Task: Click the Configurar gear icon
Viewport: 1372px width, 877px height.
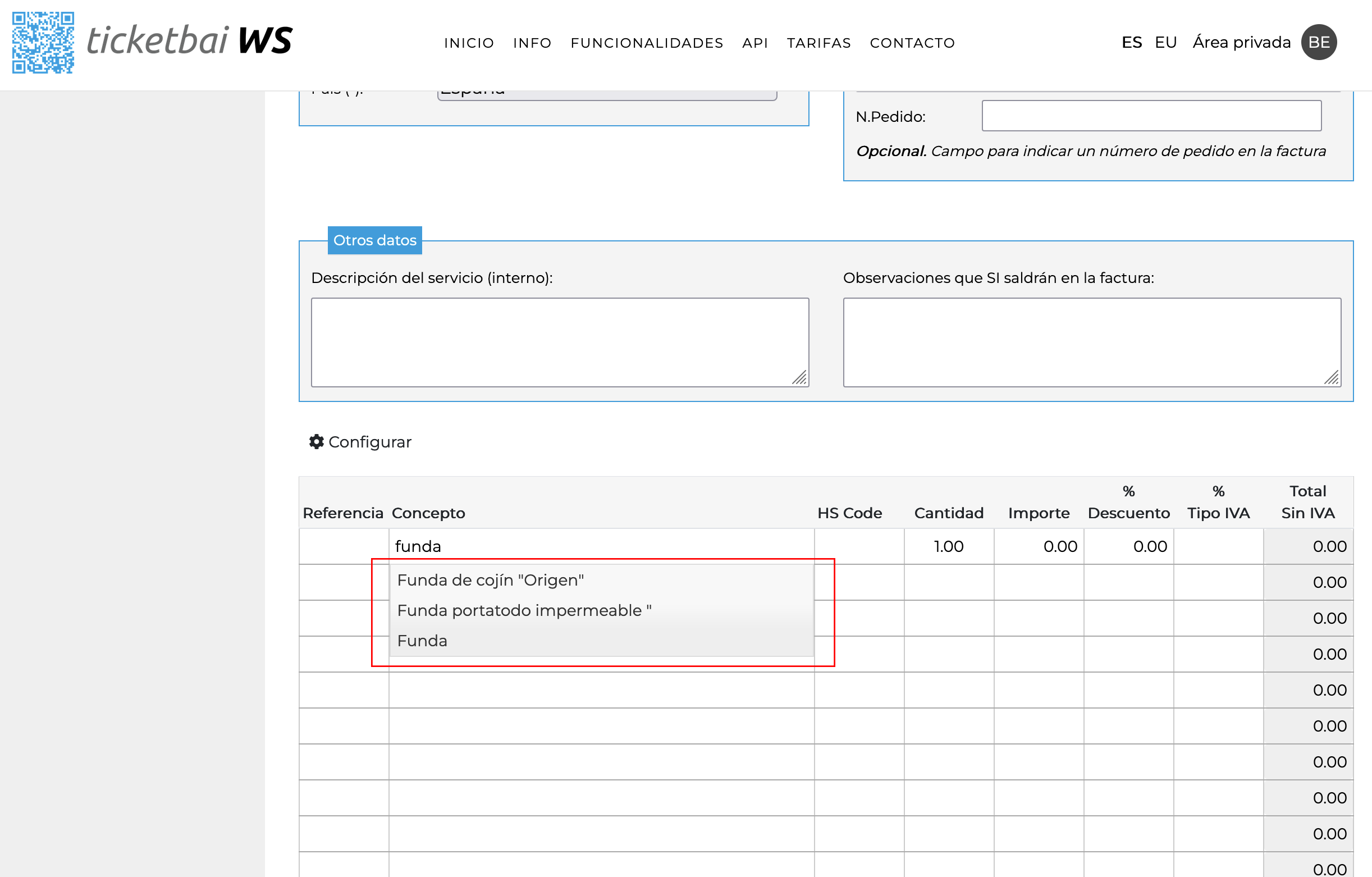Action: [x=316, y=442]
